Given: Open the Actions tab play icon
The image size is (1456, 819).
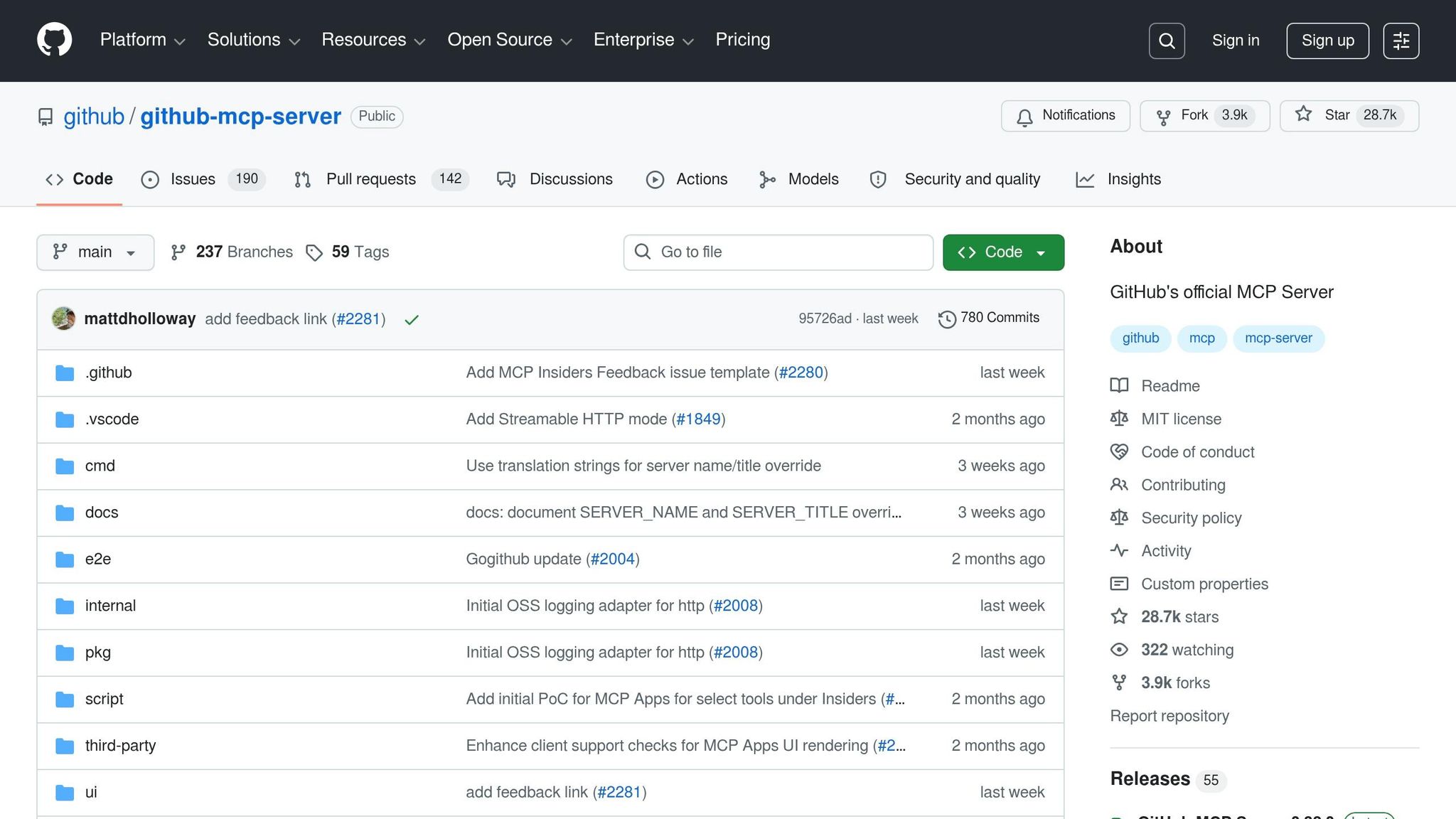Looking at the screenshot, I should 655,179.
